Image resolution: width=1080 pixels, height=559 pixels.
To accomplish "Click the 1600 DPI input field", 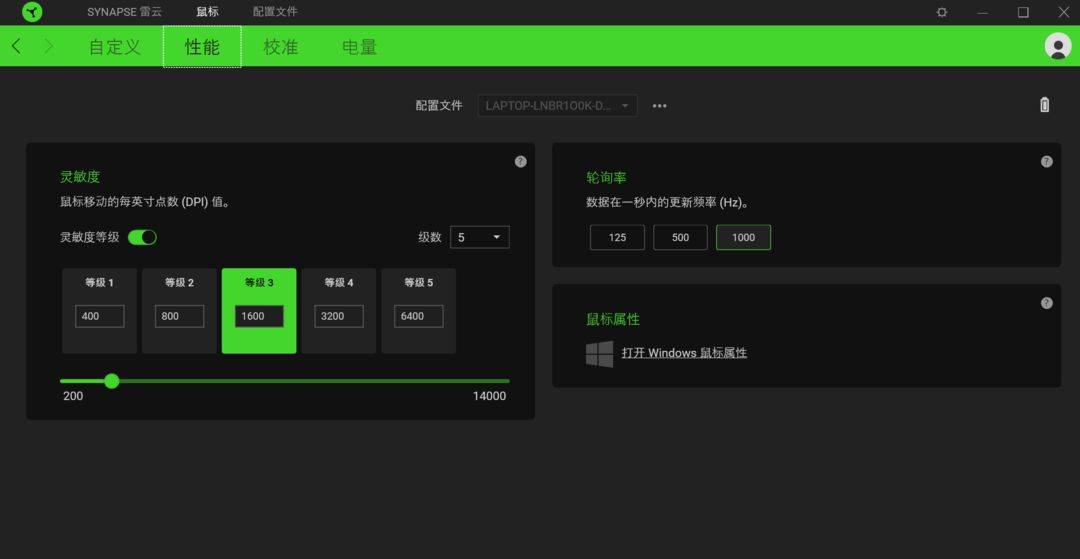I will coord(259,317).
